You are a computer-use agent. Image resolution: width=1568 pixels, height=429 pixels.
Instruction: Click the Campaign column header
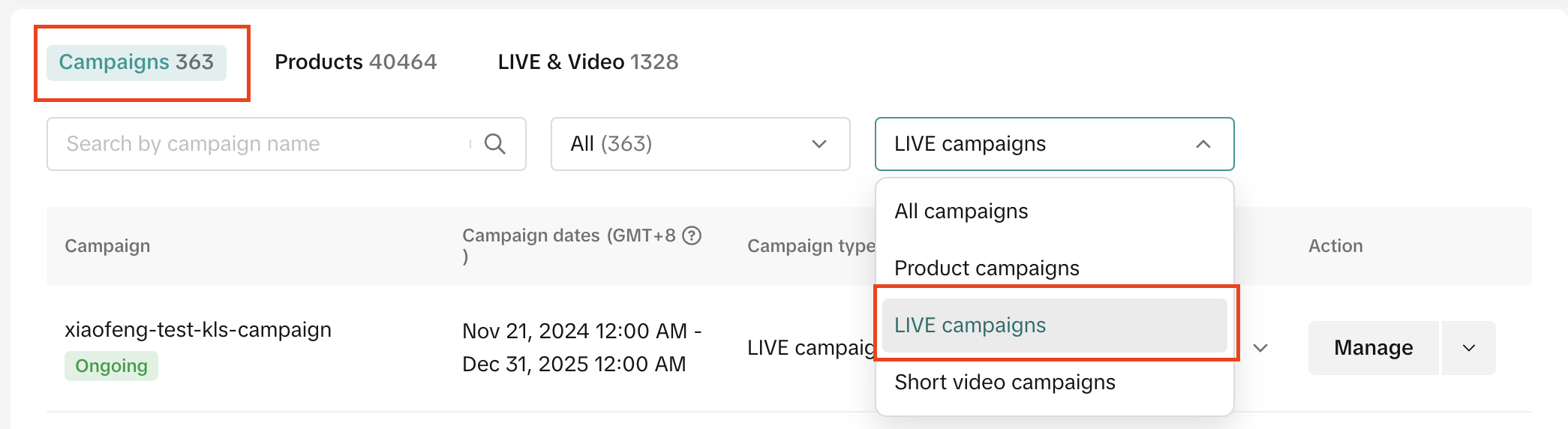pos(107,246)
